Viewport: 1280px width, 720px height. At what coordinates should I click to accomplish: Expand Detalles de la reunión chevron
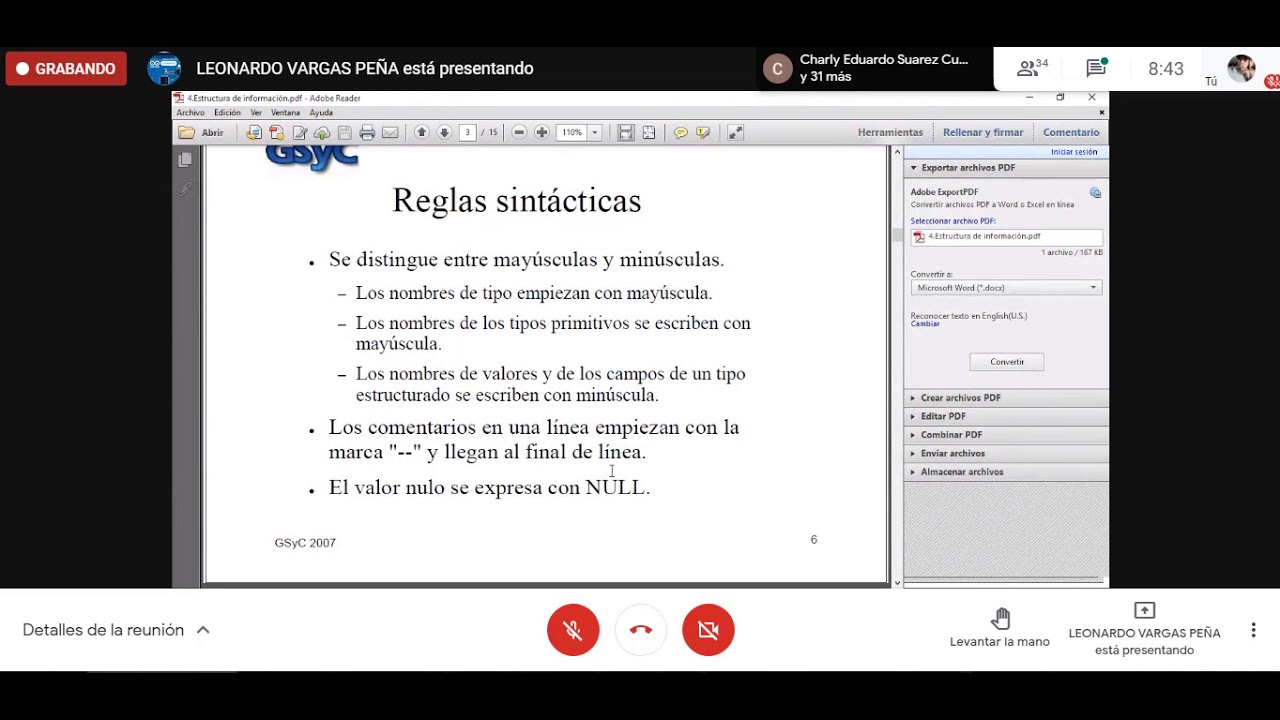pos(203,630)
